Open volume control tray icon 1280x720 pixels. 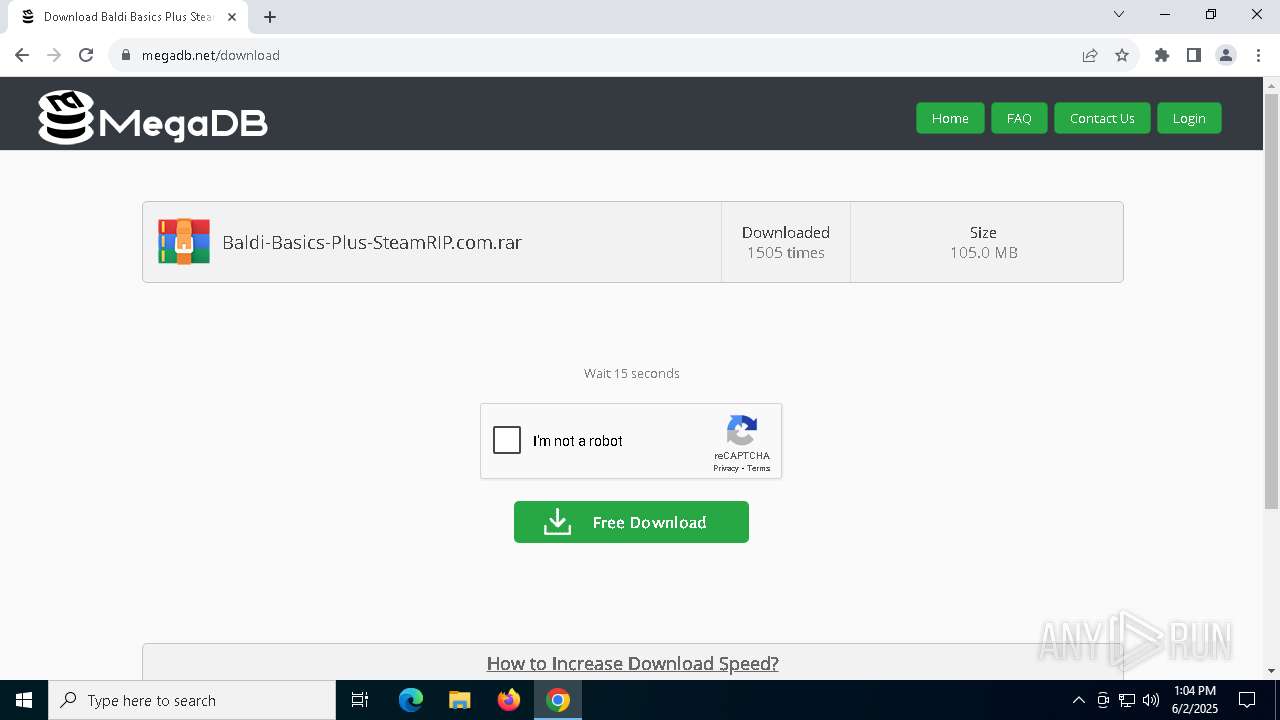[x=1151, y=700]
